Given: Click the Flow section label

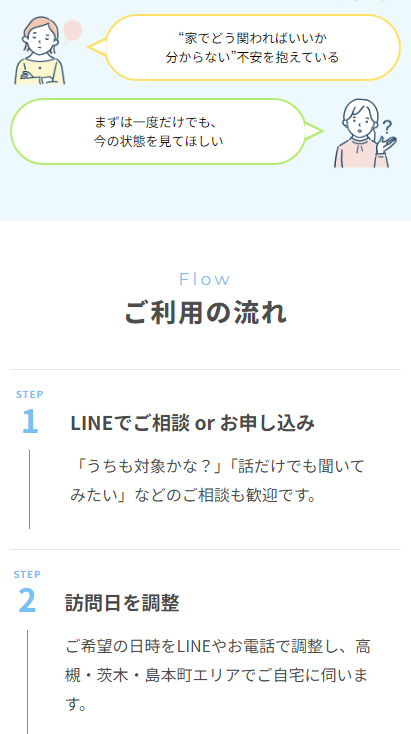Looking at the screenshot, I should click(205, 279).
